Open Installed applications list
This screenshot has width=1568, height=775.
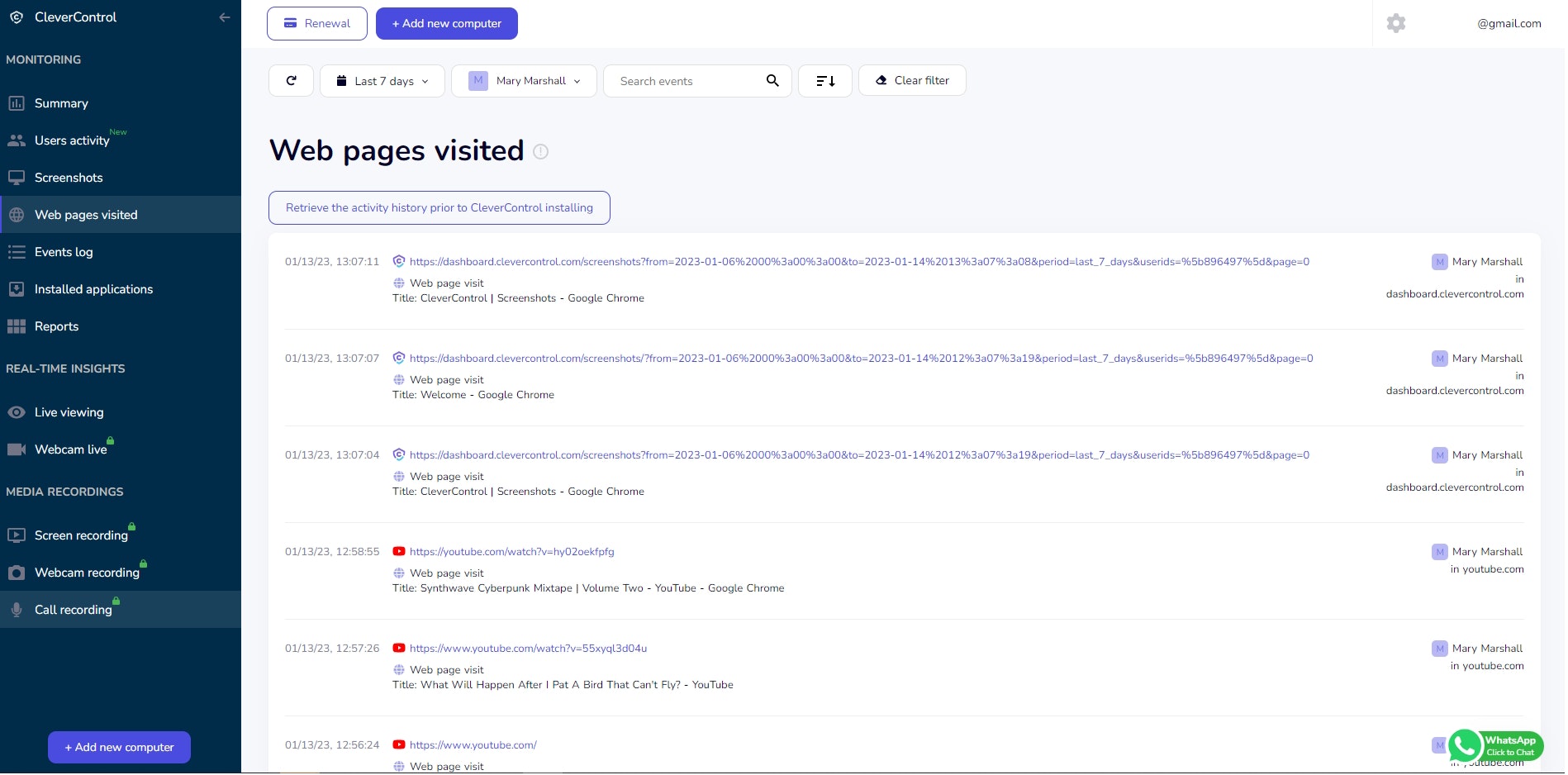pyautogui.click(x=121, y=289)
